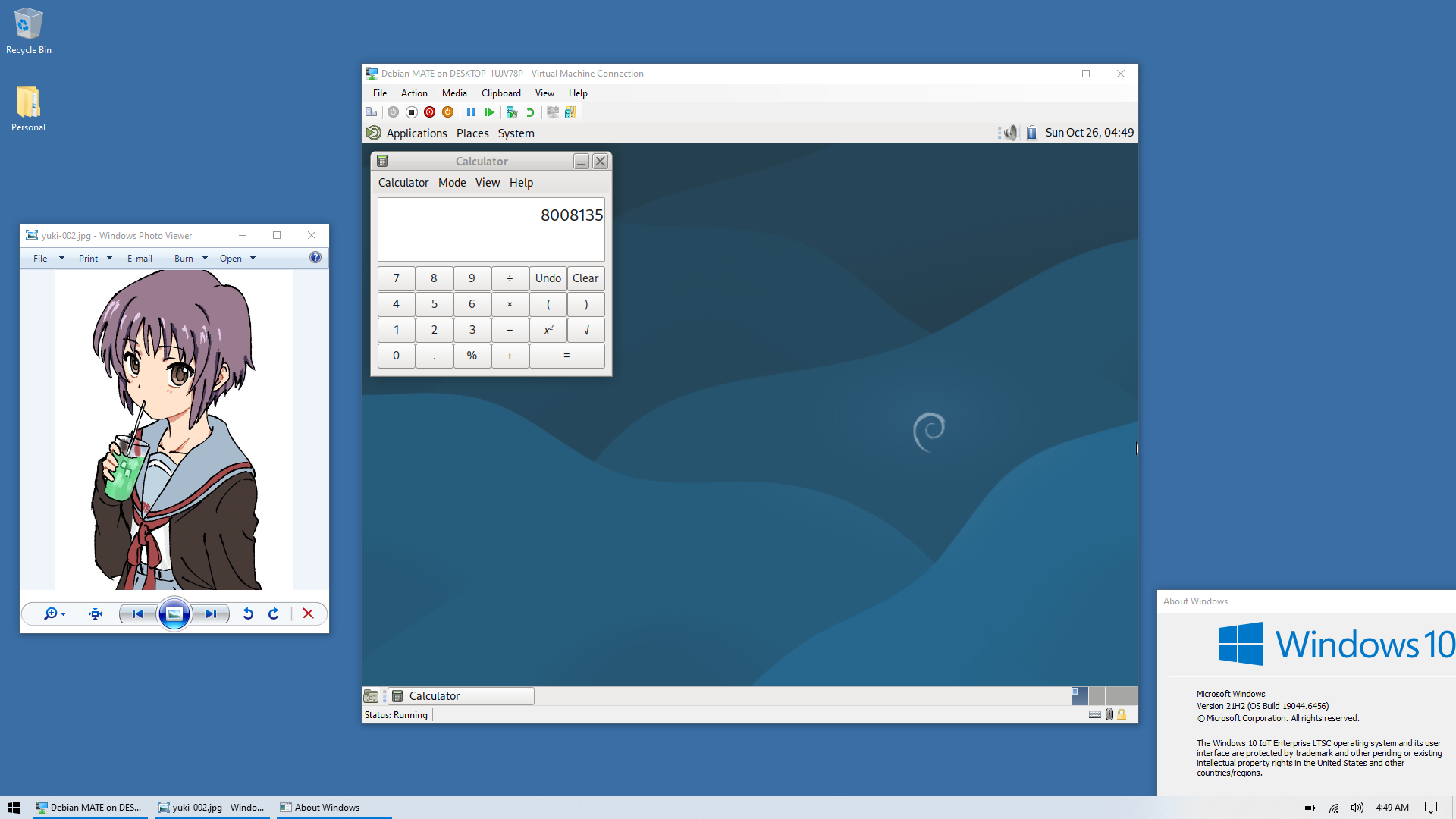1456x819 pixels.
Task: Click the red Shut Down icon
Action: (429, 112)
